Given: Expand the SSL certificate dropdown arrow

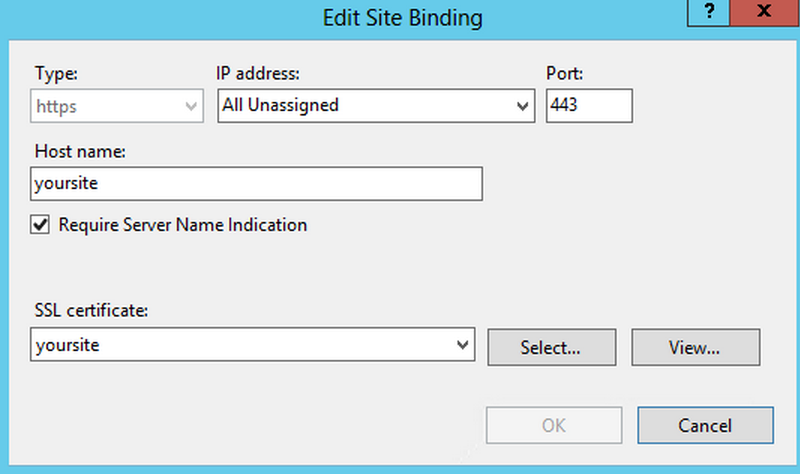Looking at the screenshot, I should (462, 345).
